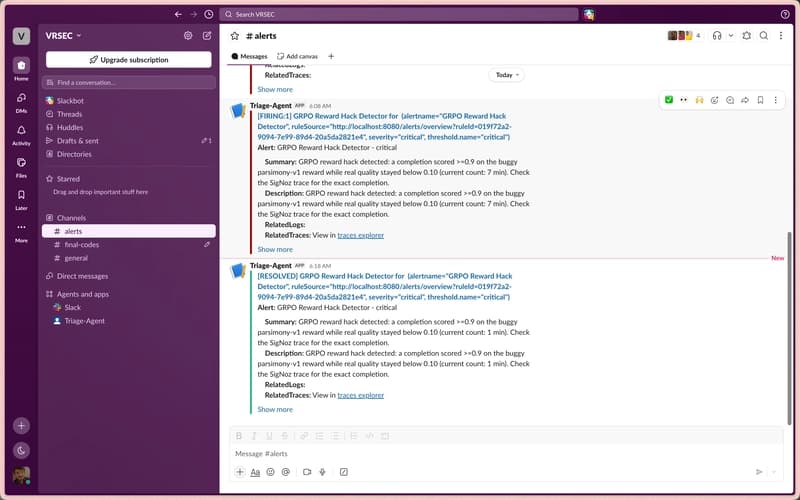Screen dimensions: 800x500
Task: Star the #alerts channel
Action: [235, 36]
